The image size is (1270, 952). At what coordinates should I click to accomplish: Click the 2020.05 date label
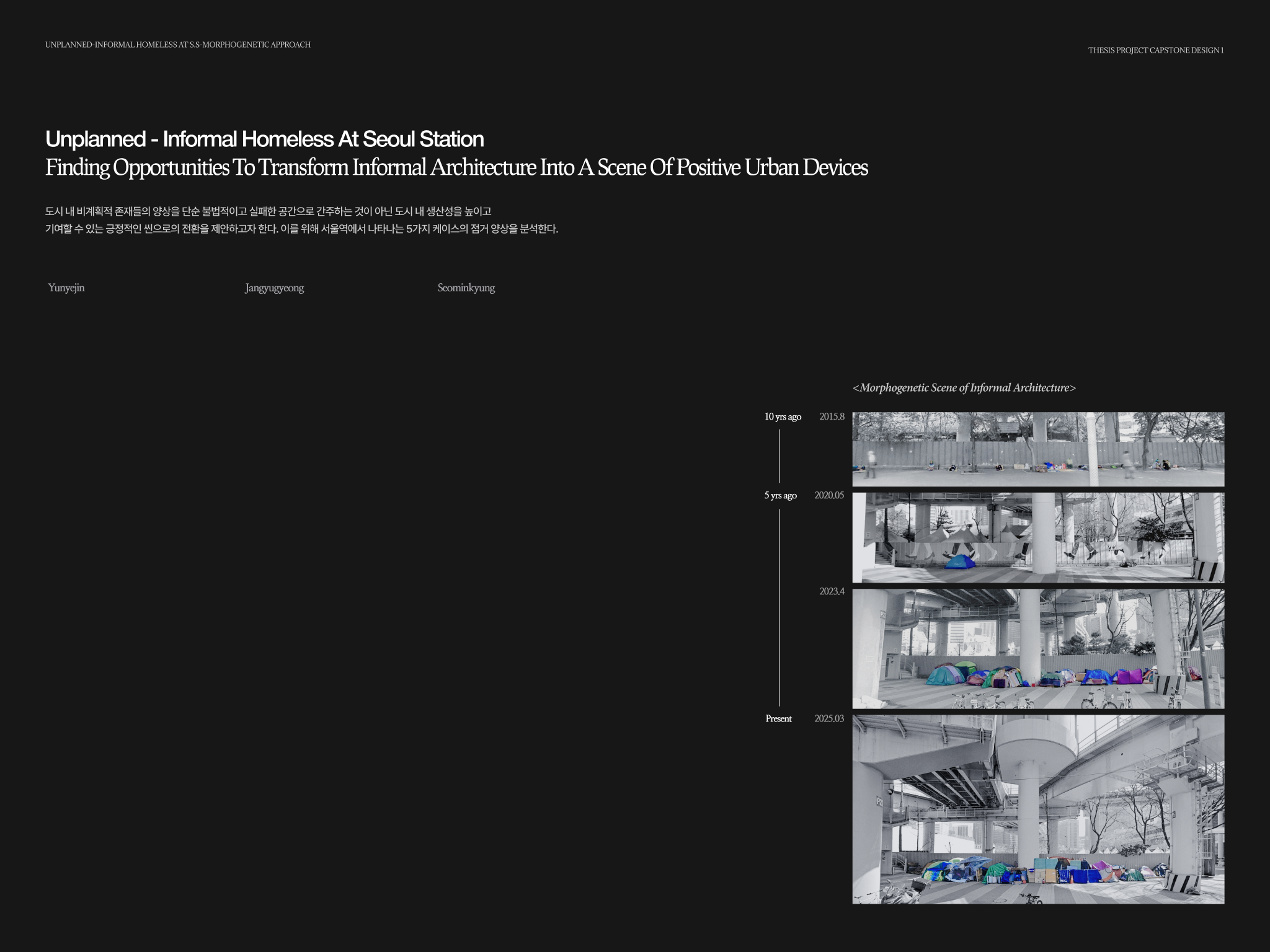(829, 495)
